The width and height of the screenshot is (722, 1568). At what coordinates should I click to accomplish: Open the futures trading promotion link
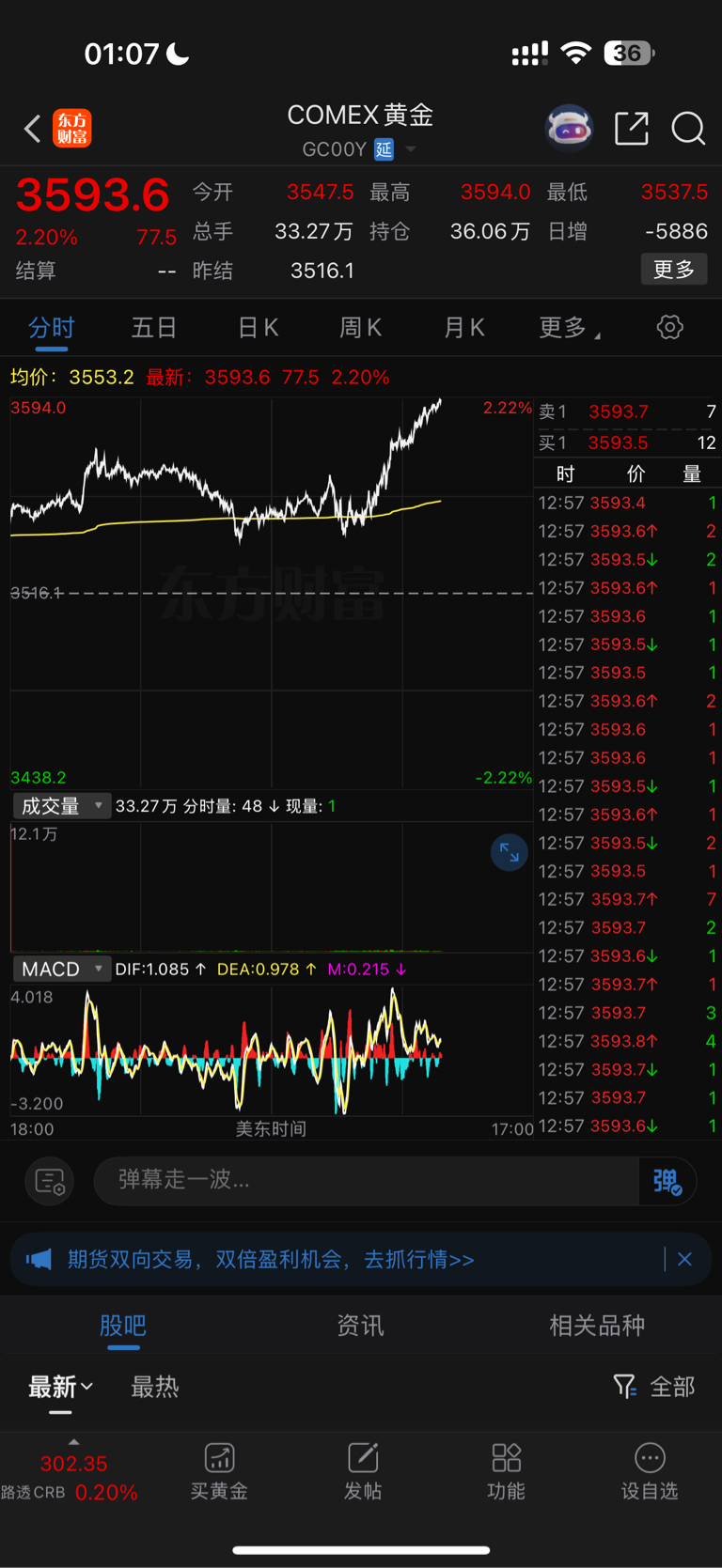click(x=271, y=1259)
